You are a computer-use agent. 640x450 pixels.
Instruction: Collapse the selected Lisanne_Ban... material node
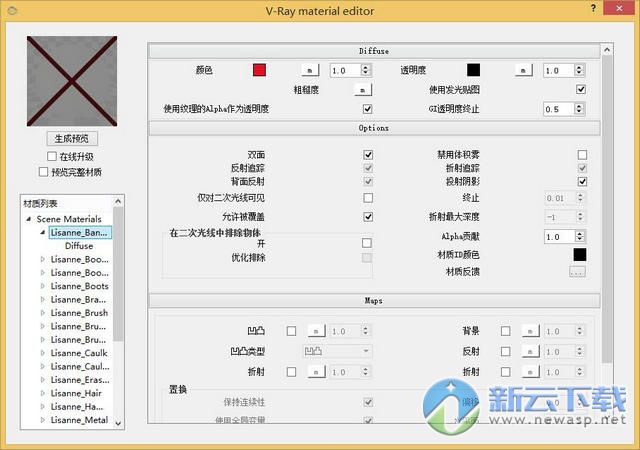click(x=42, y=233)
